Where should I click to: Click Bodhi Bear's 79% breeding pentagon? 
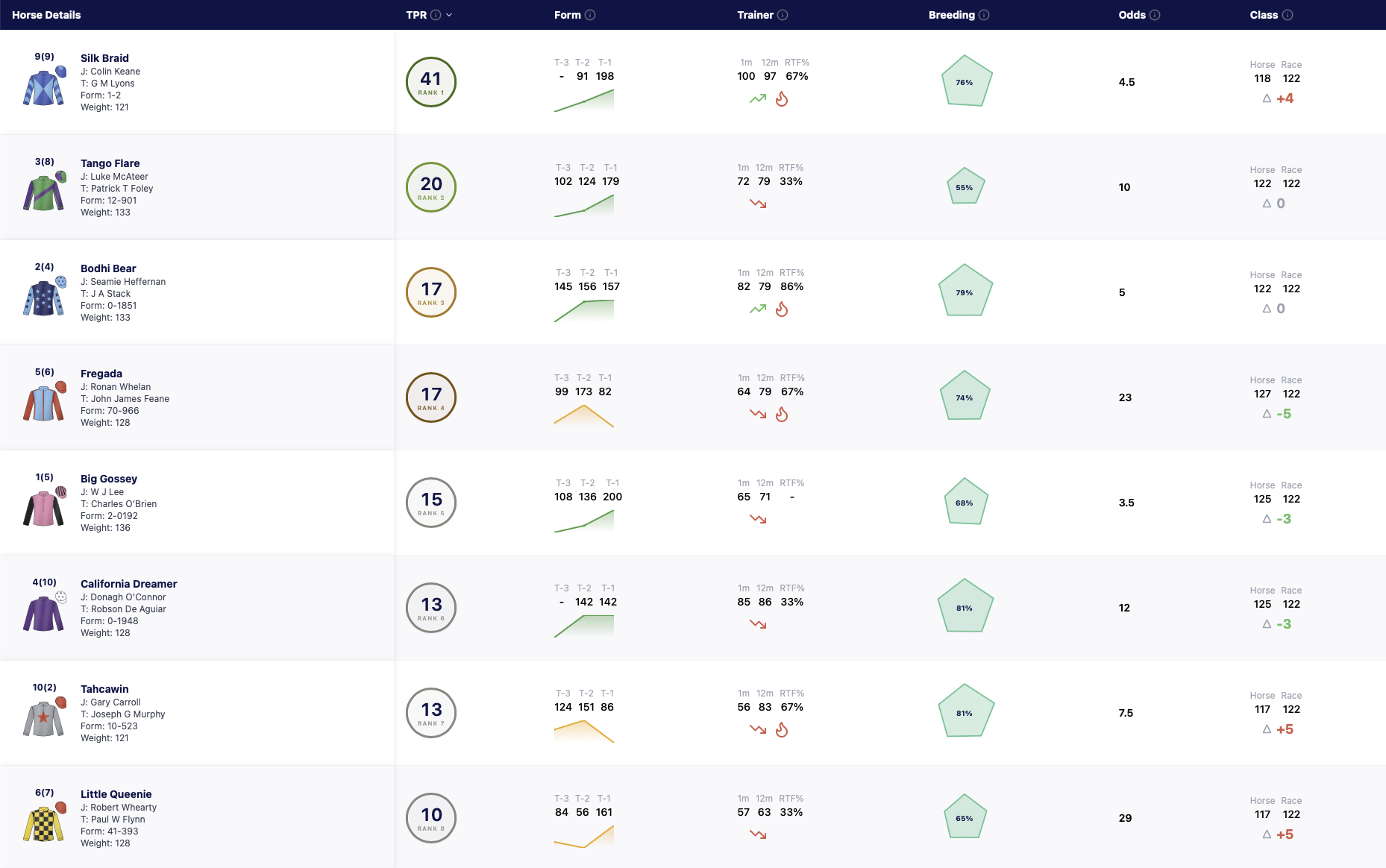965,292
